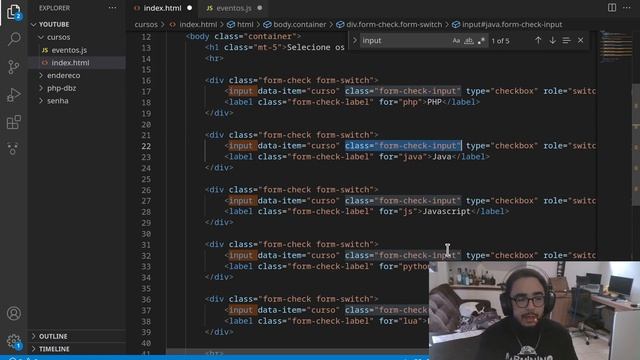The height and width of the screenshot is (360, 640).
Task: Expand the OUTLINE panel
Action: click(x=77, y=336)
